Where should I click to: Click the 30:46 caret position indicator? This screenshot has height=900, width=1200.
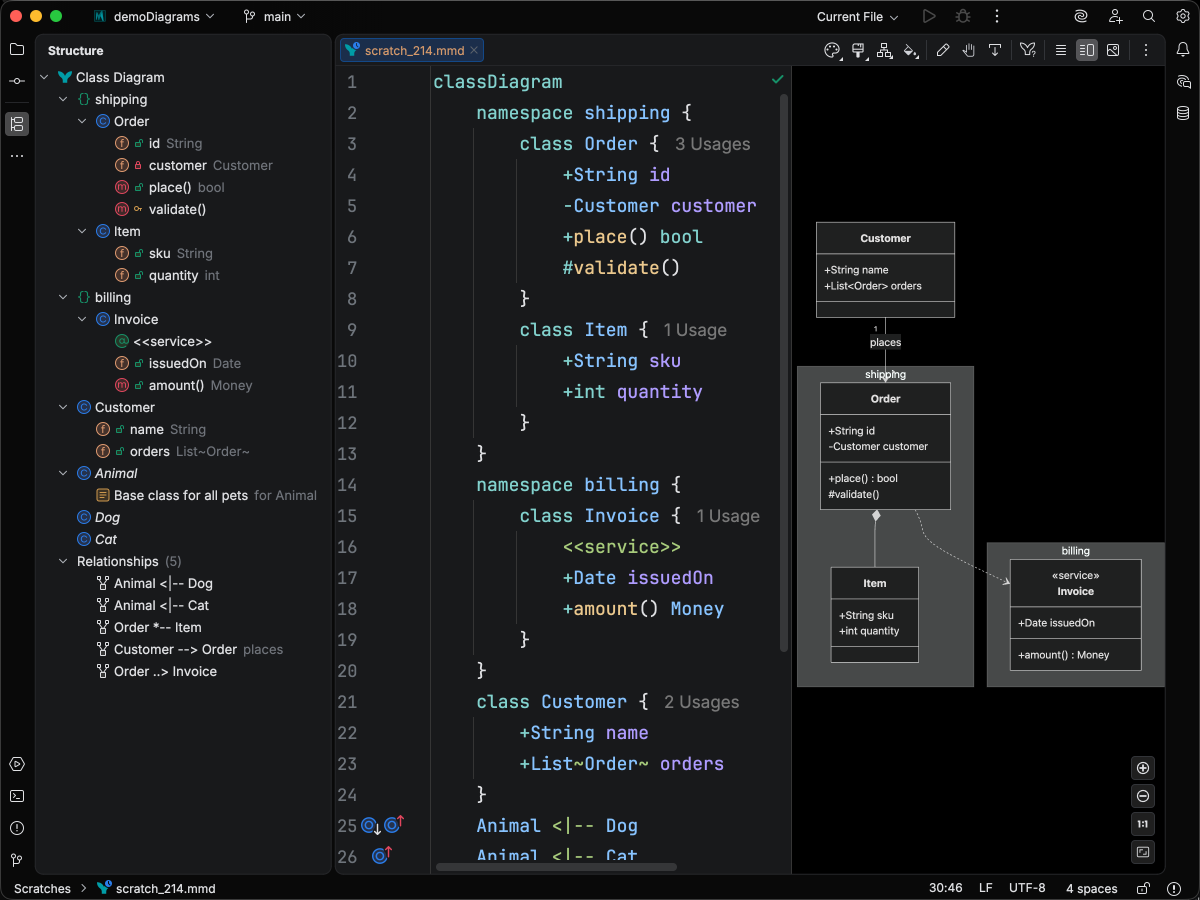coord(945,888)
